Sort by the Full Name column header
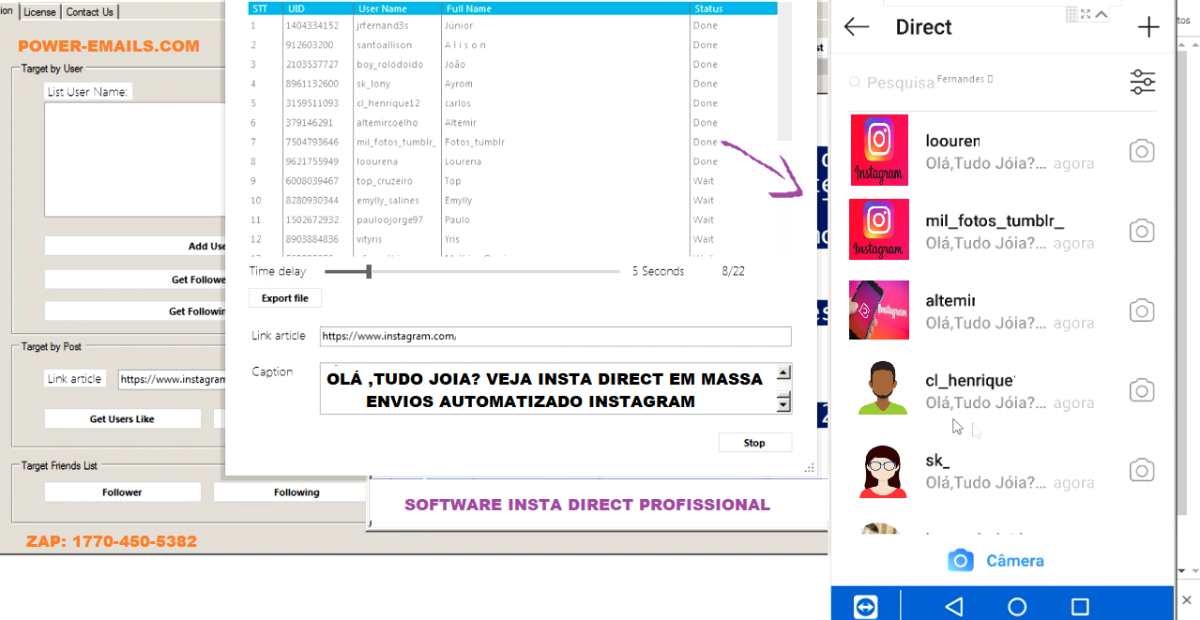 pyautogui.click(x=565, y=8)
